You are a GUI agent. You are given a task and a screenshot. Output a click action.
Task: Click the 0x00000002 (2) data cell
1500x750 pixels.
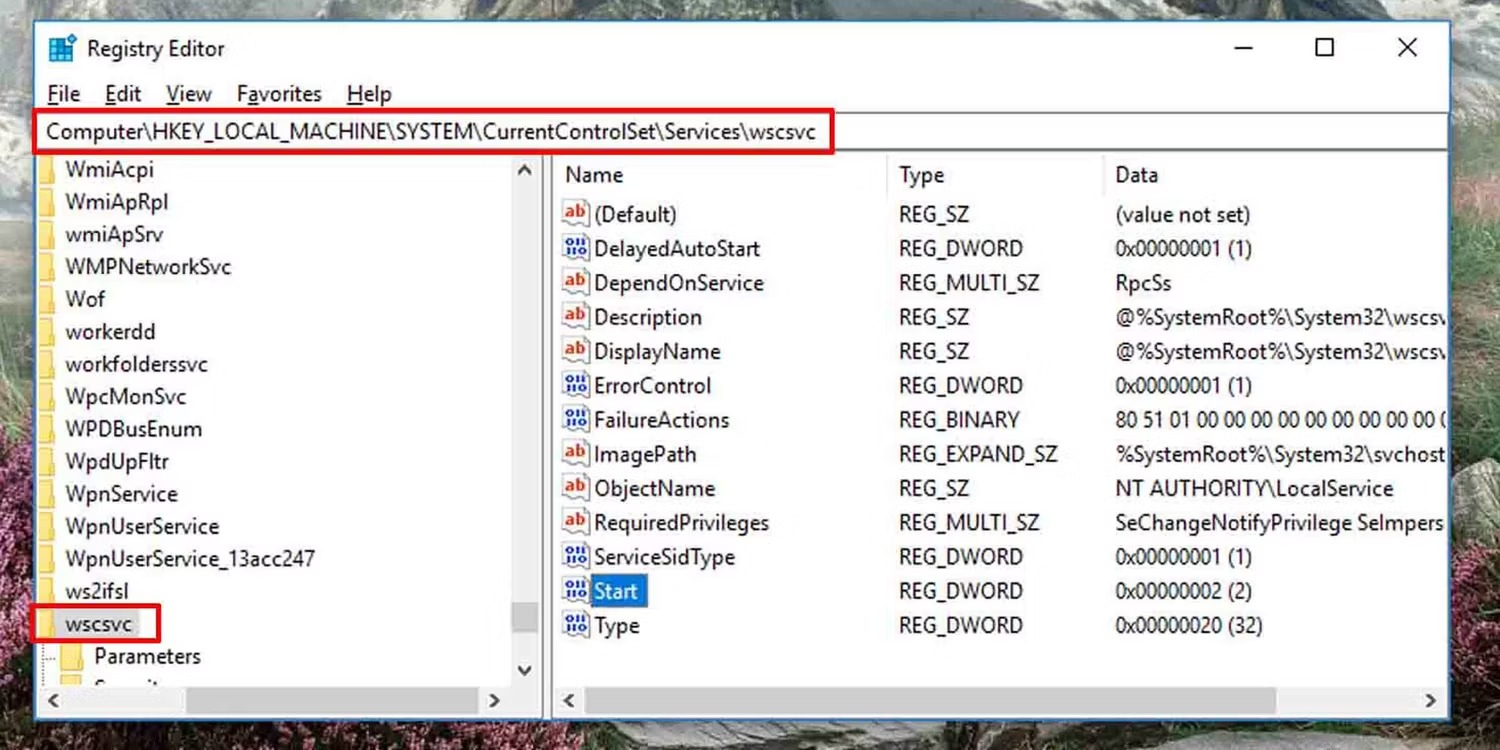[x=1184, y=591]
